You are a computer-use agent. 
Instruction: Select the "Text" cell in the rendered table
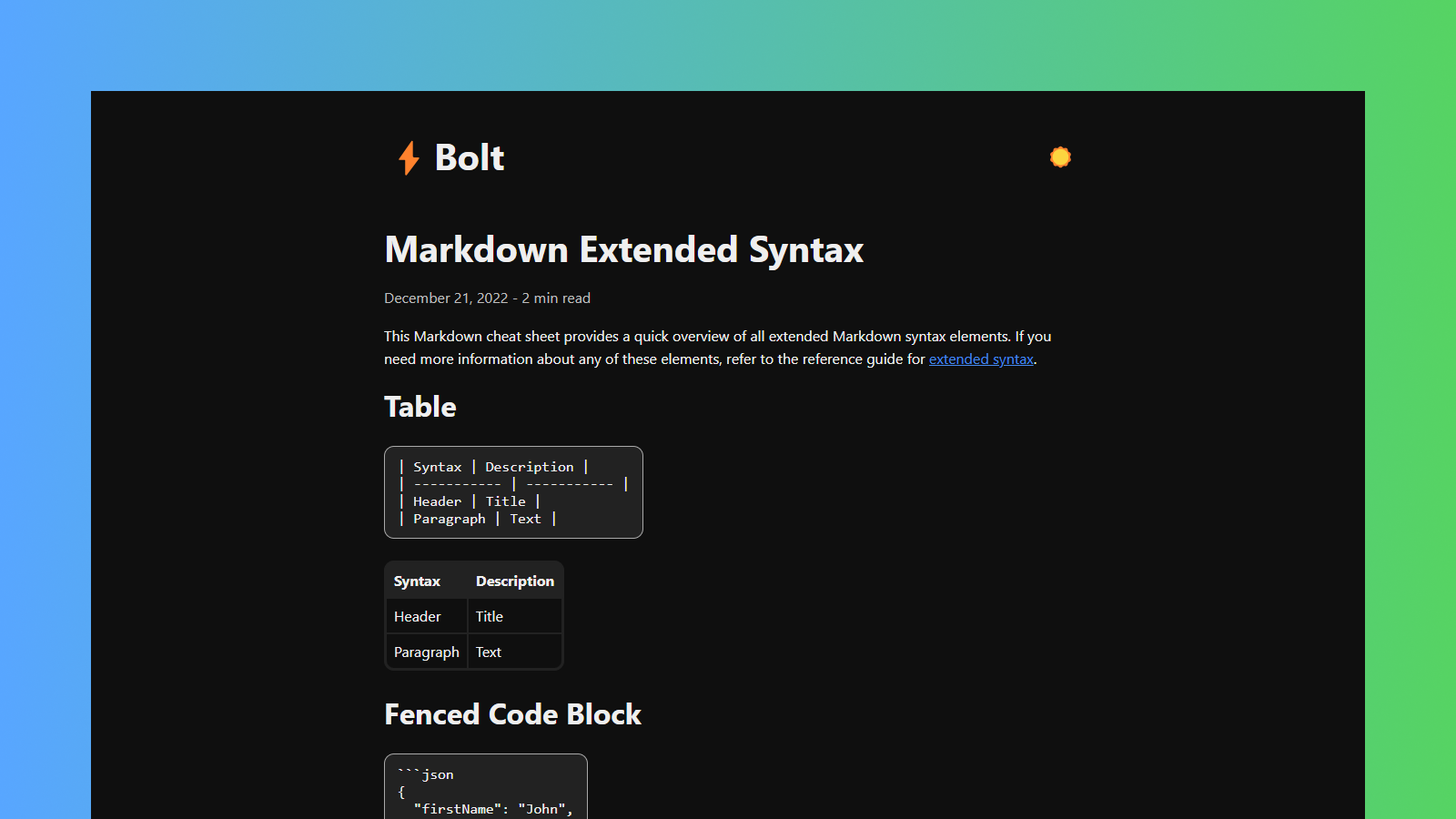(x=489, y=652)
